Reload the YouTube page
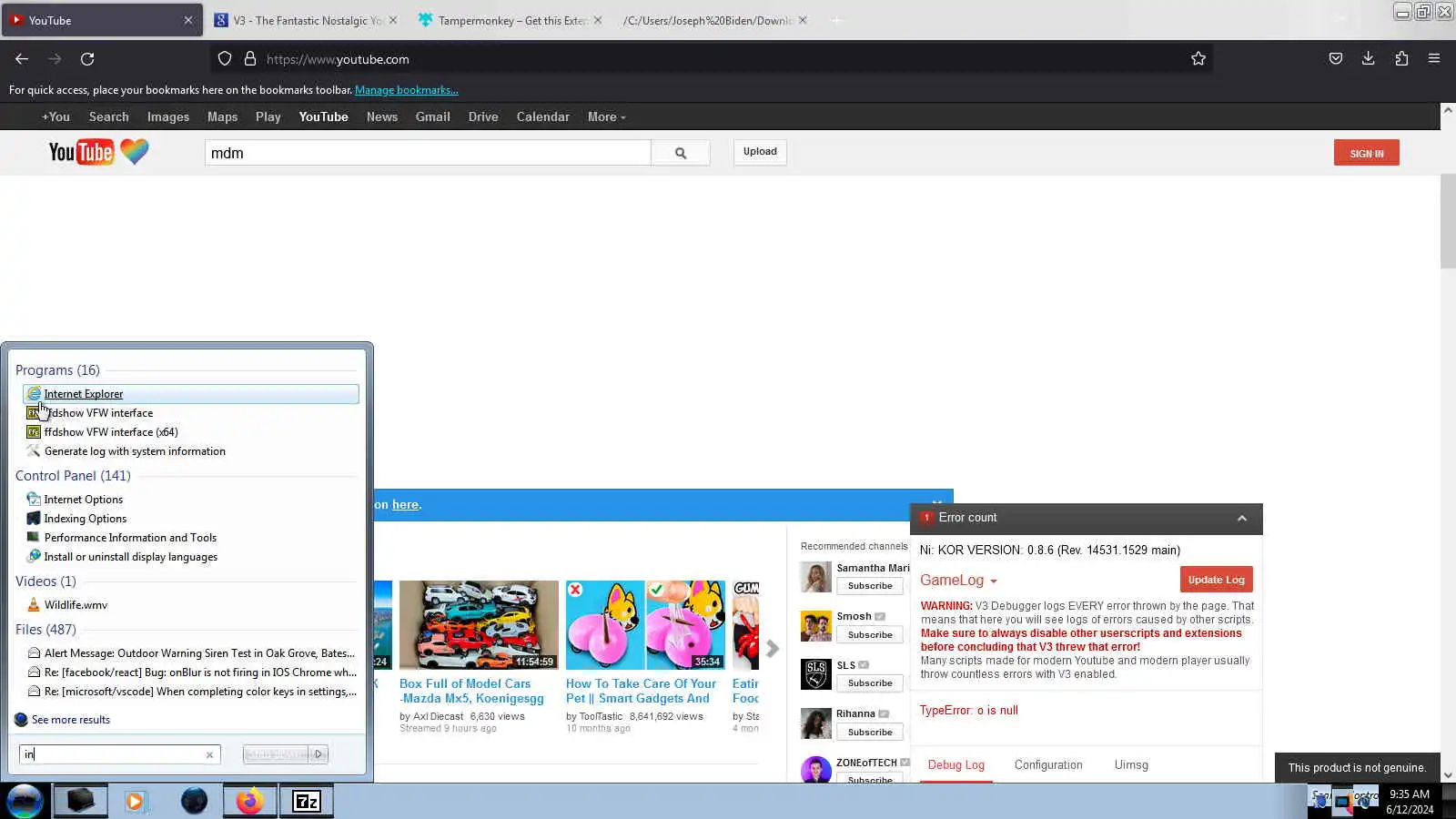This screenshot has height=819, width=1456. [87, 59]
